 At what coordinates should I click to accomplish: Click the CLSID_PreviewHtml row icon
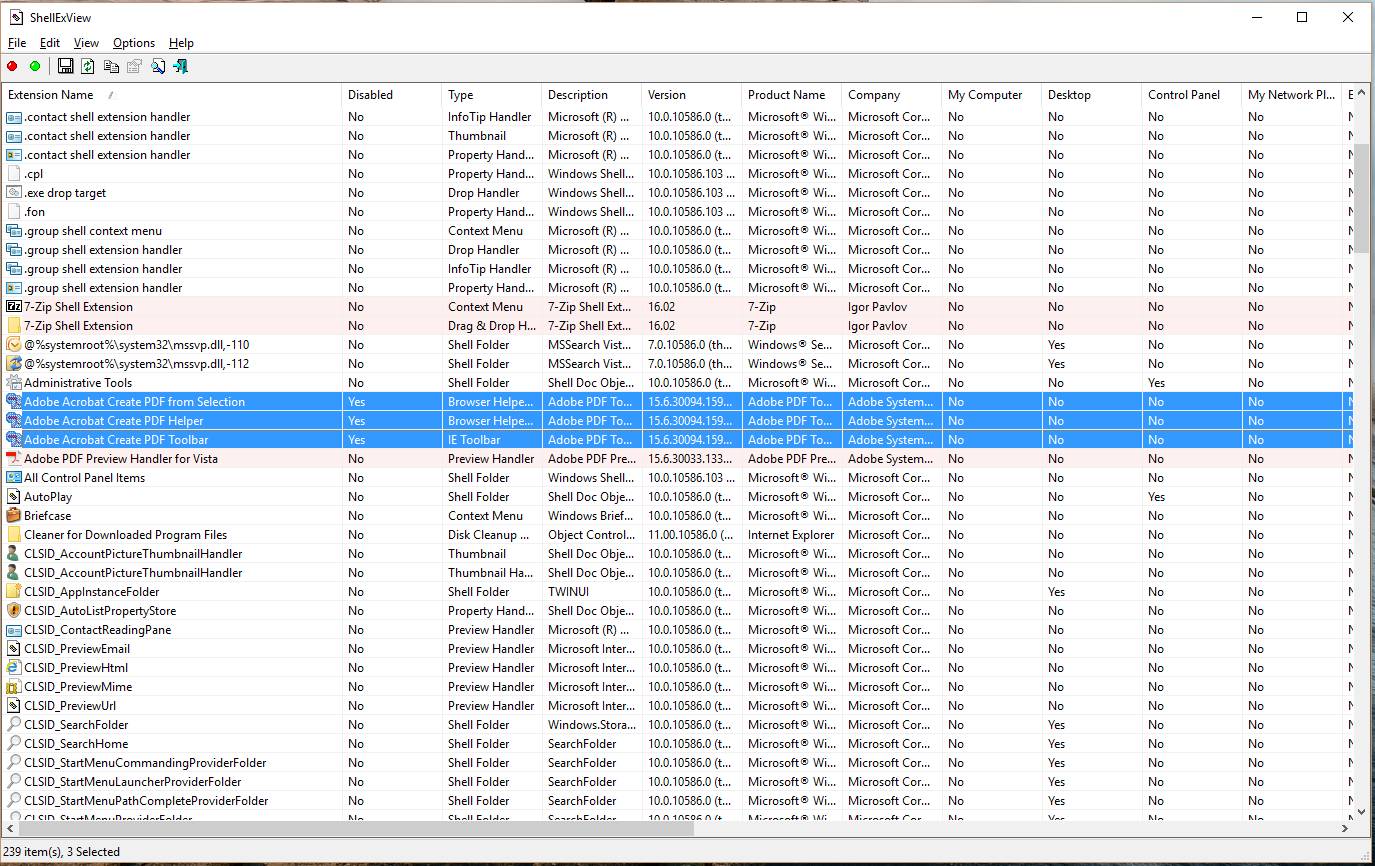[14, 668]
